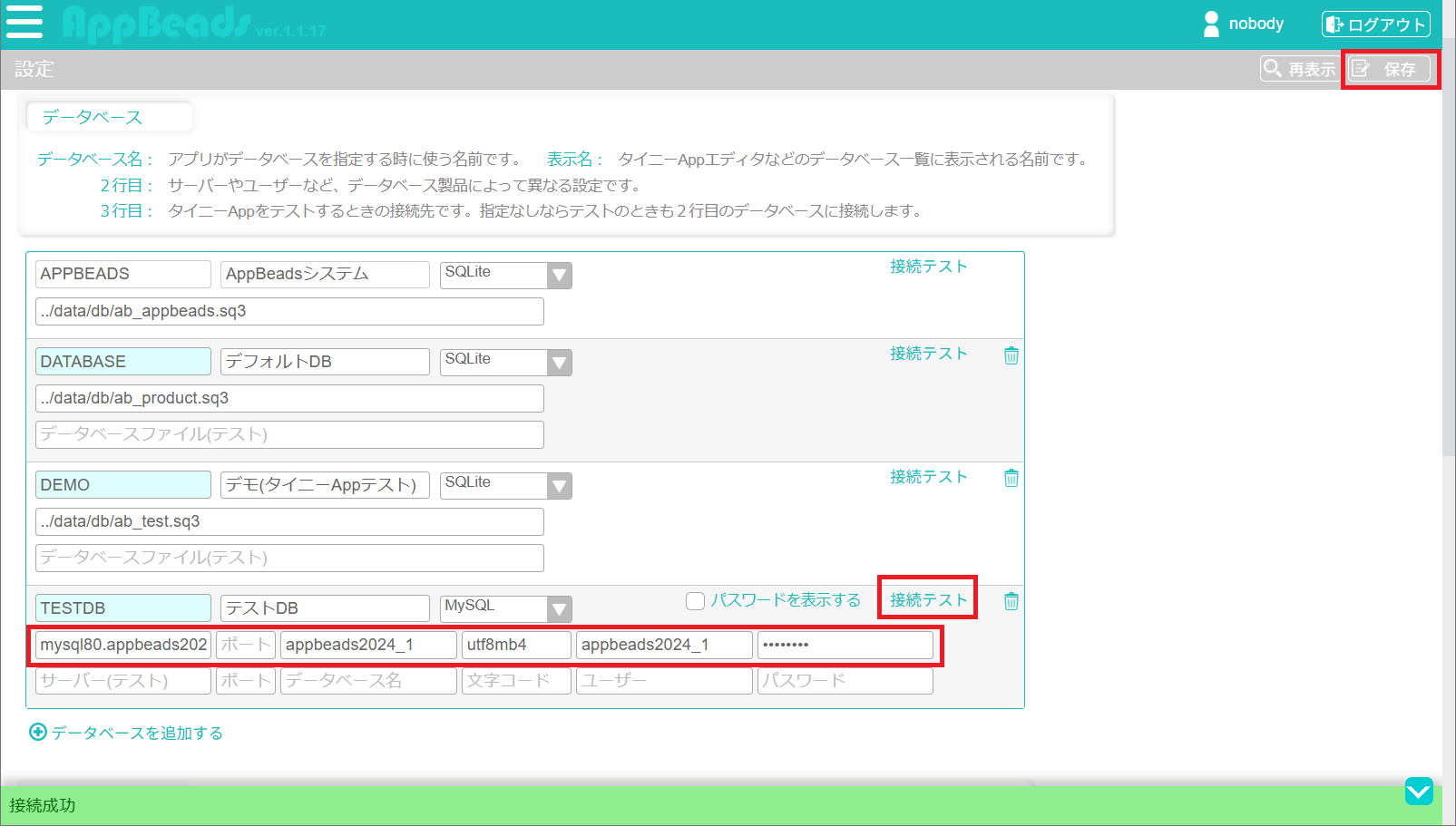The image size is (1456, 826).
Task: Click the port field next to mysql80 server
Action: (245, 645)
